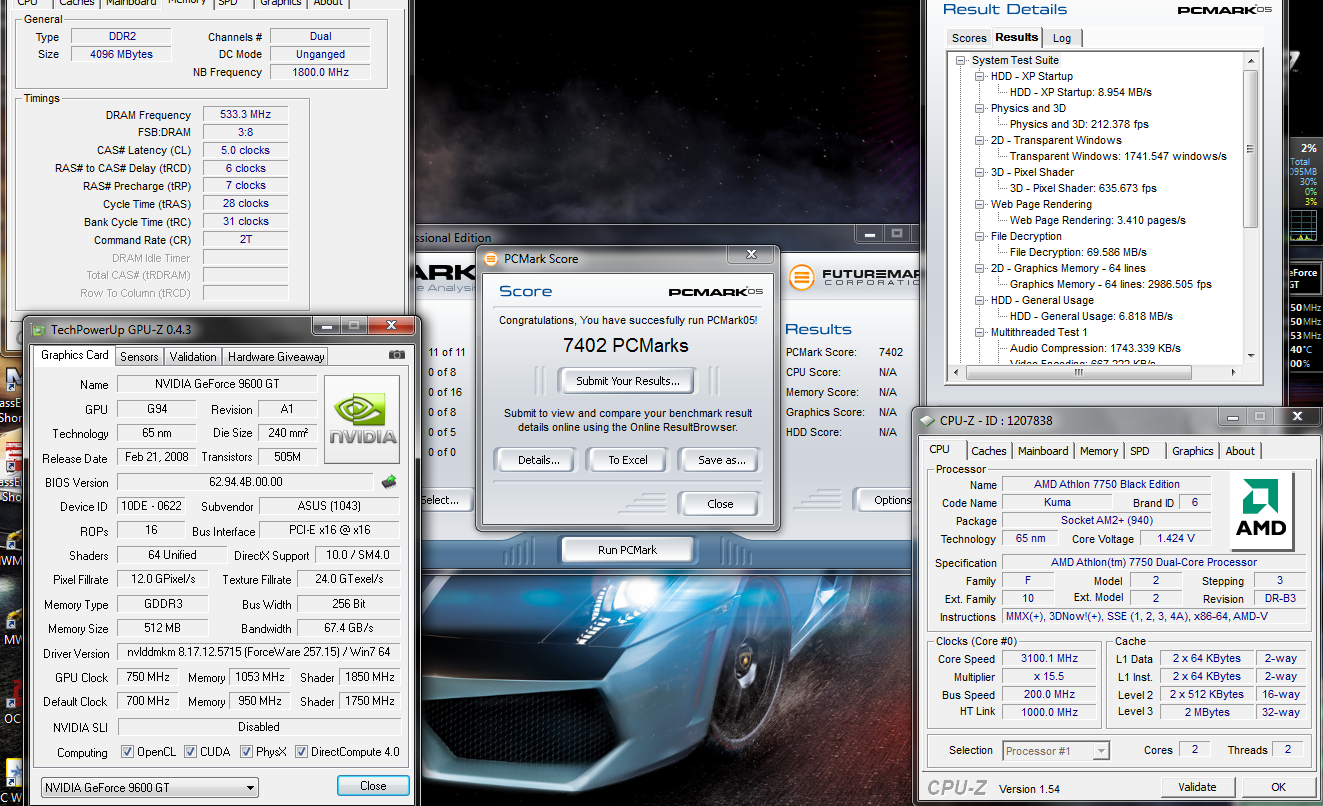Viewport: 1323px width, 806px height.
Task: Open the NVIDIA GeForce 9600 GT dropdown
Action: (x=149, y=788)
